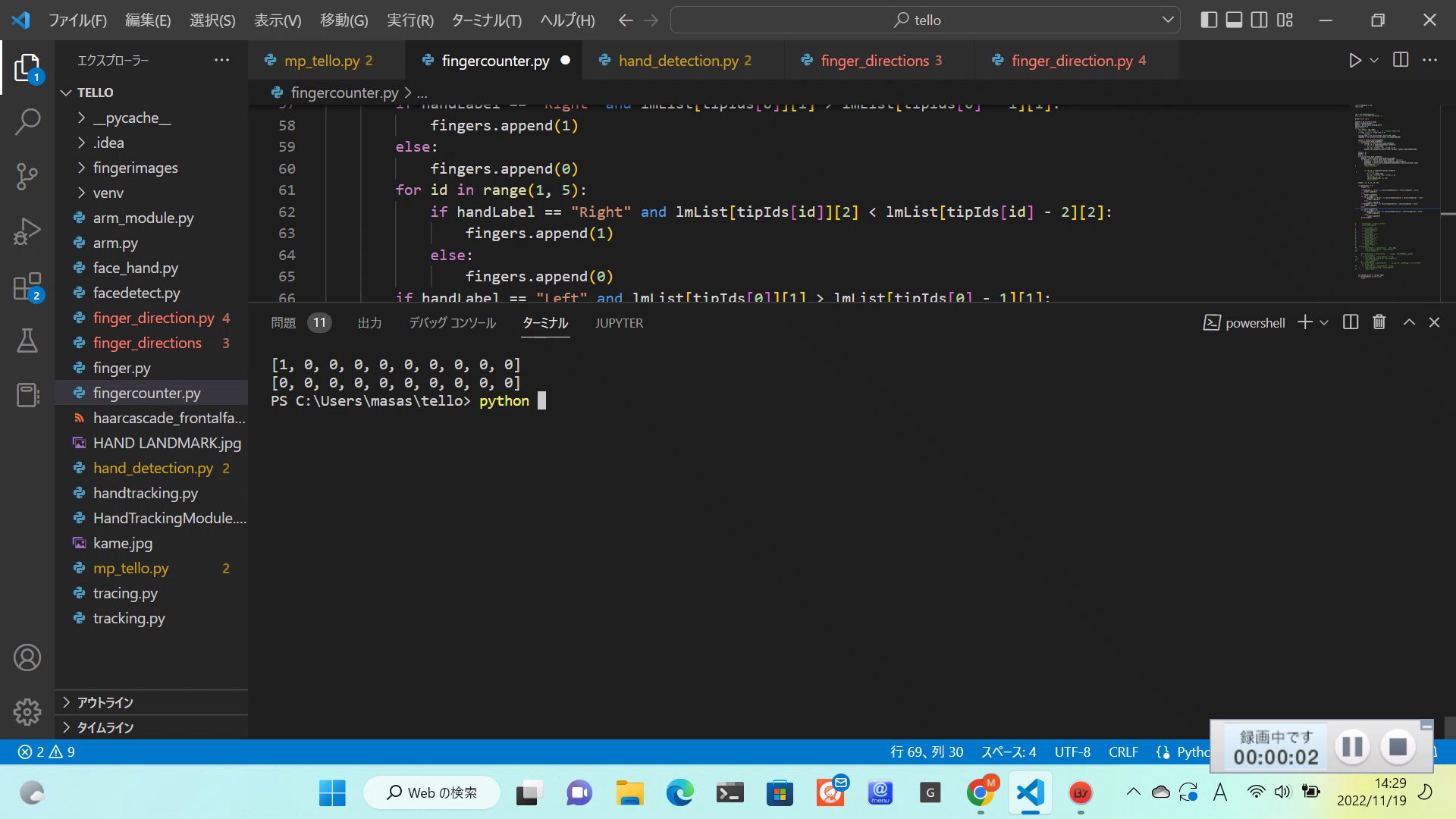
Task: Open the ターミナル(T) menu
Action: coord(487,20)
